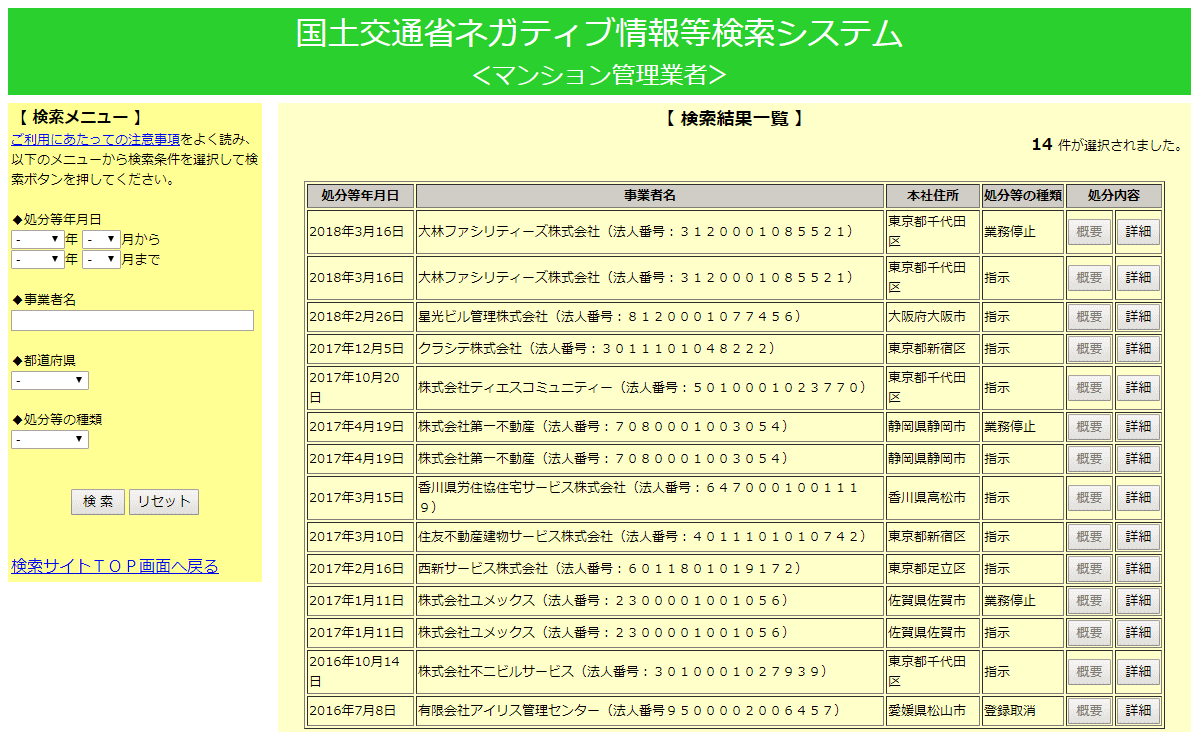Open 詳細 for ユメックス 業務停止 row

click(x=1139, y=601)
